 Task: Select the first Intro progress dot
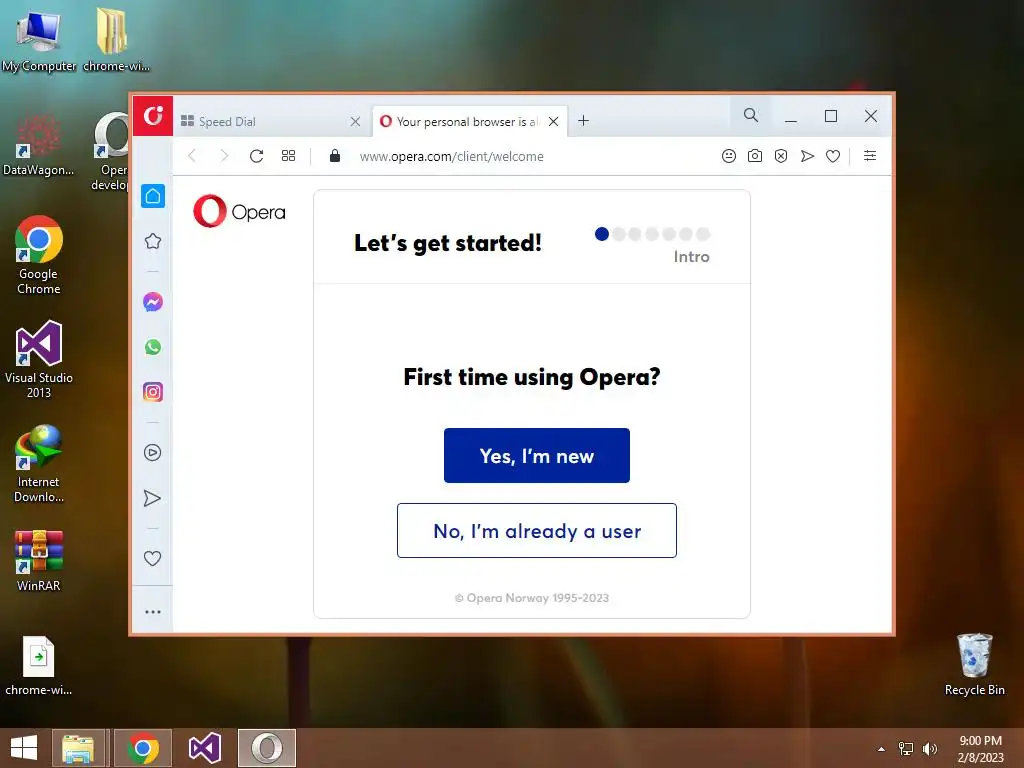tap(602, 234)
